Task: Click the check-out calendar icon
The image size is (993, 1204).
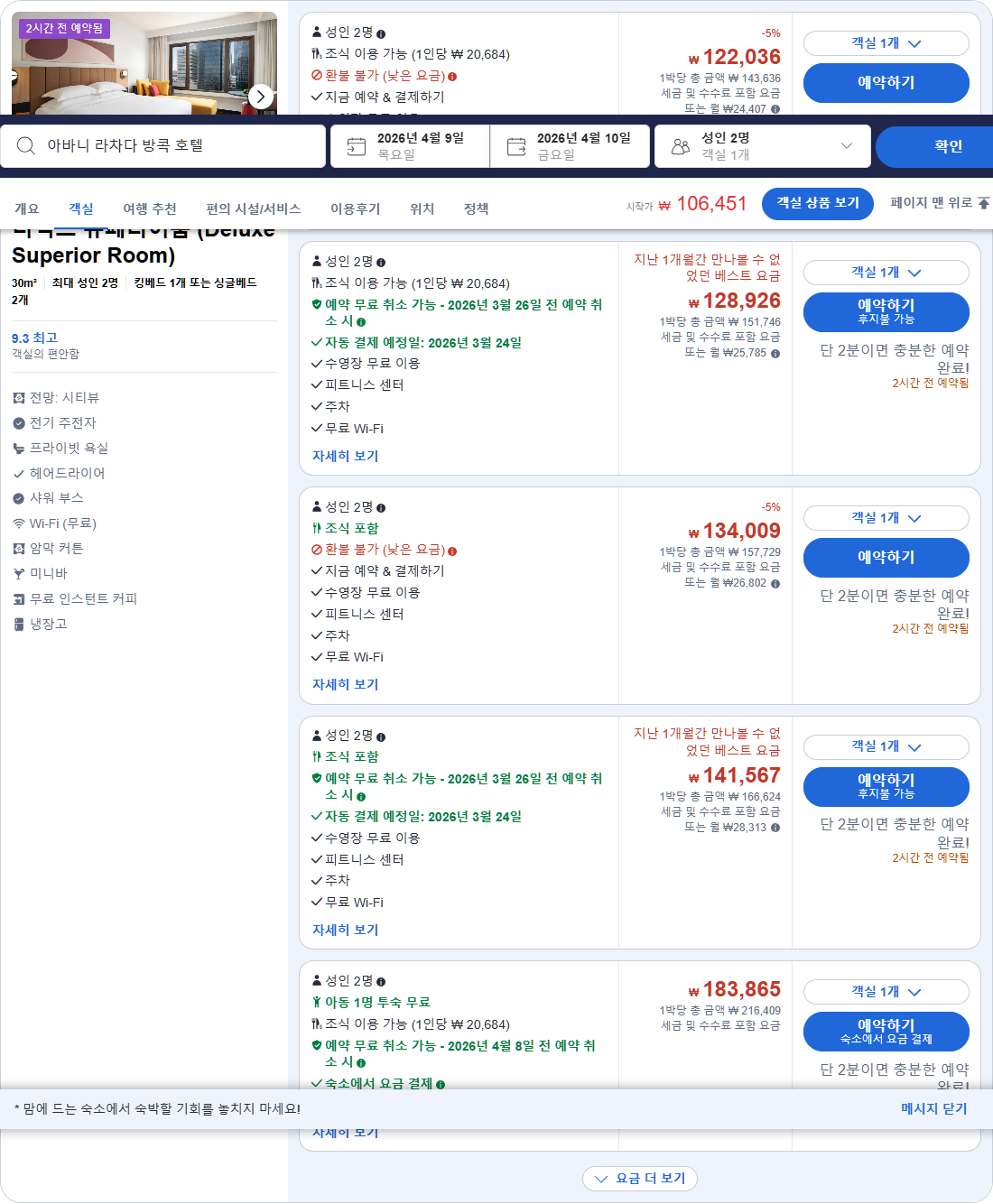Action: pos(516,146)
